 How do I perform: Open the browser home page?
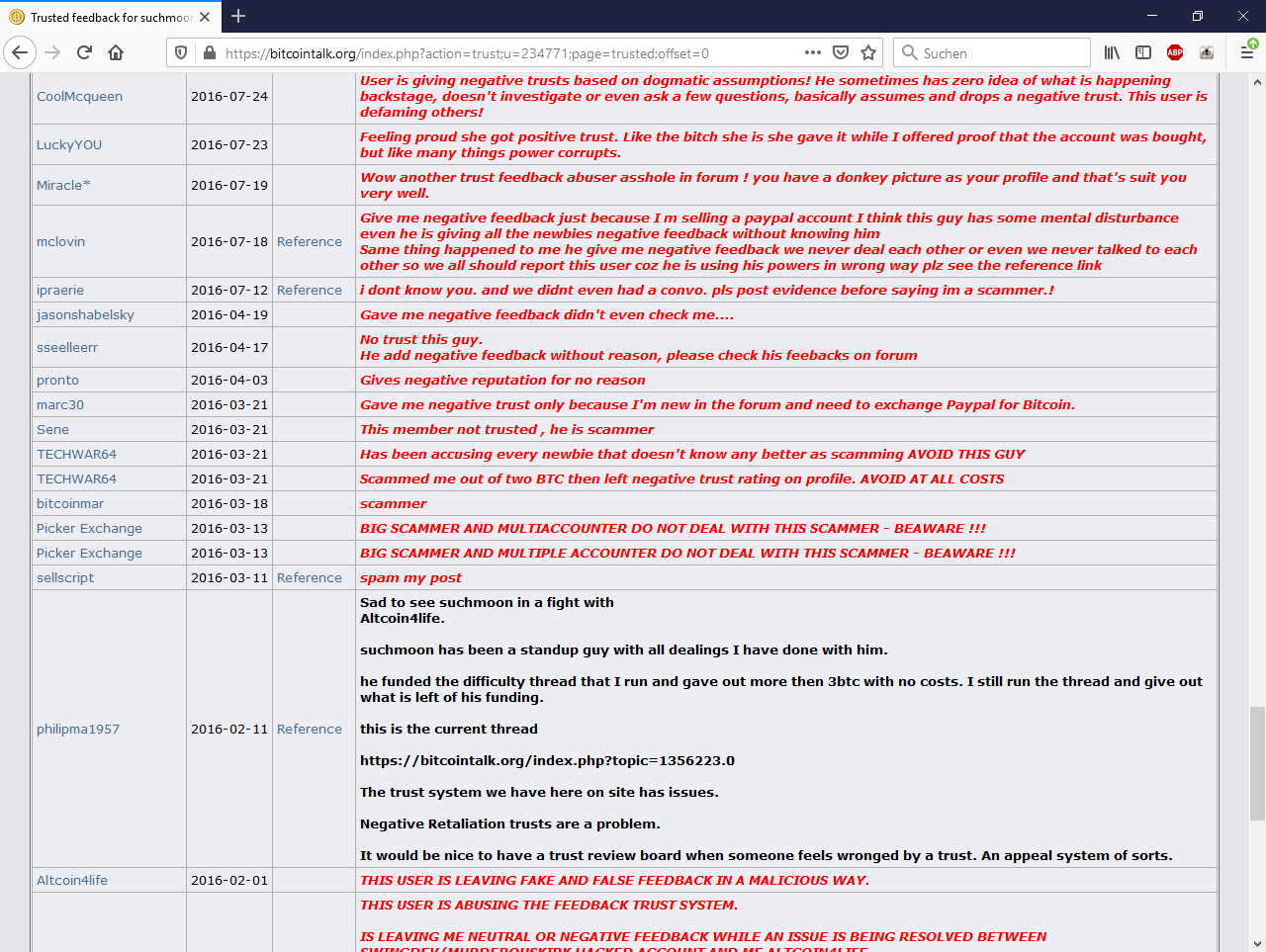[x=116, y=52]
